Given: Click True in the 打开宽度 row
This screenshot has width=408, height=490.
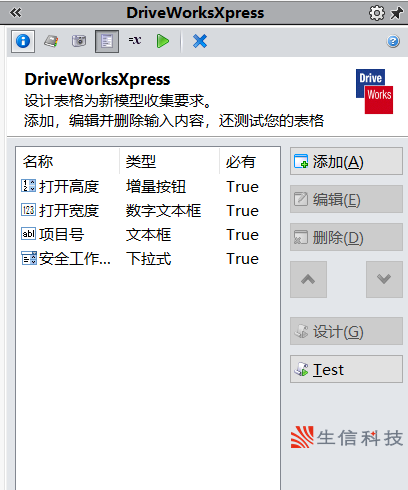Looking at the screenshot, I should tap(242, 211).
